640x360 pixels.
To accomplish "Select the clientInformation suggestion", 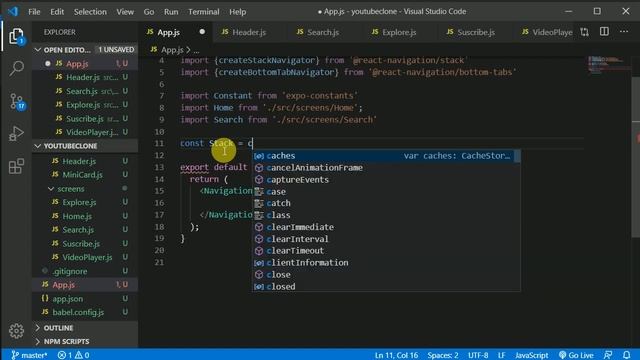I will click(x=386, y=262).
